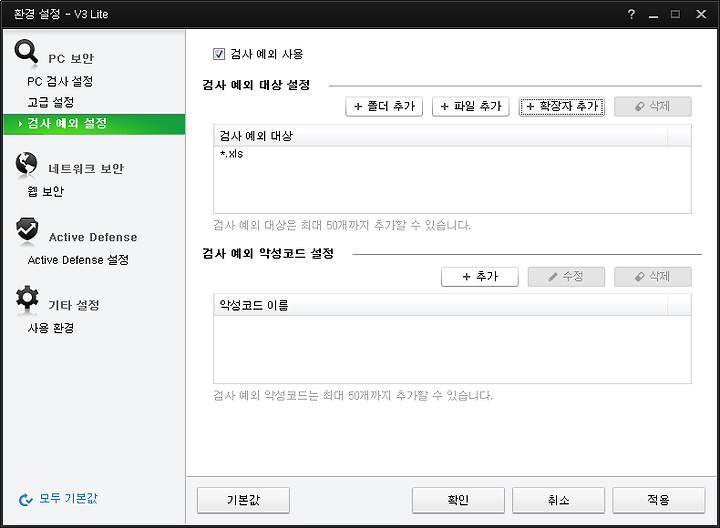Open PC 검사 설정 in sidebar

(x=60, y=82)
